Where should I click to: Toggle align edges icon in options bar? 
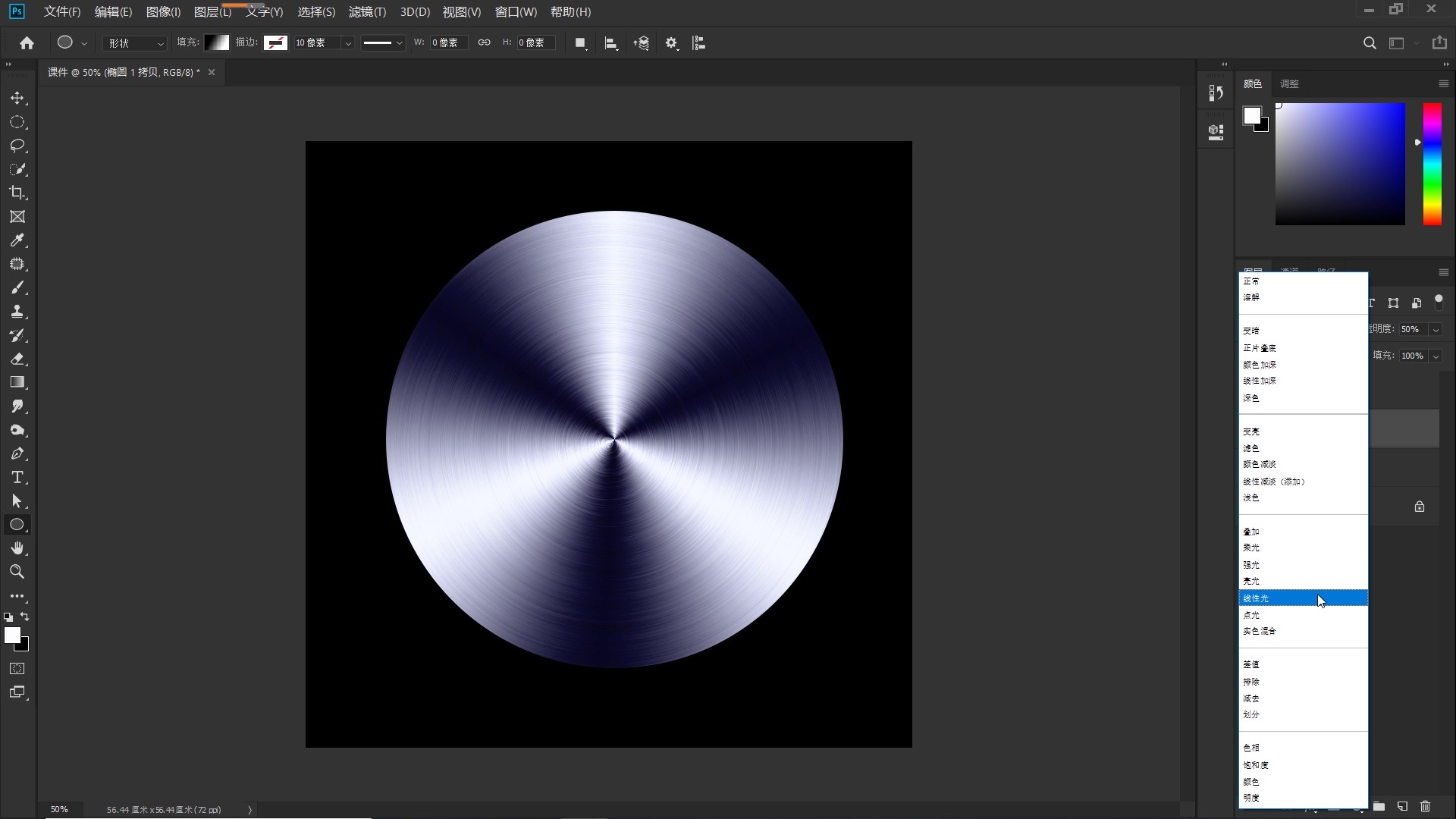click(x=699, y=43)
